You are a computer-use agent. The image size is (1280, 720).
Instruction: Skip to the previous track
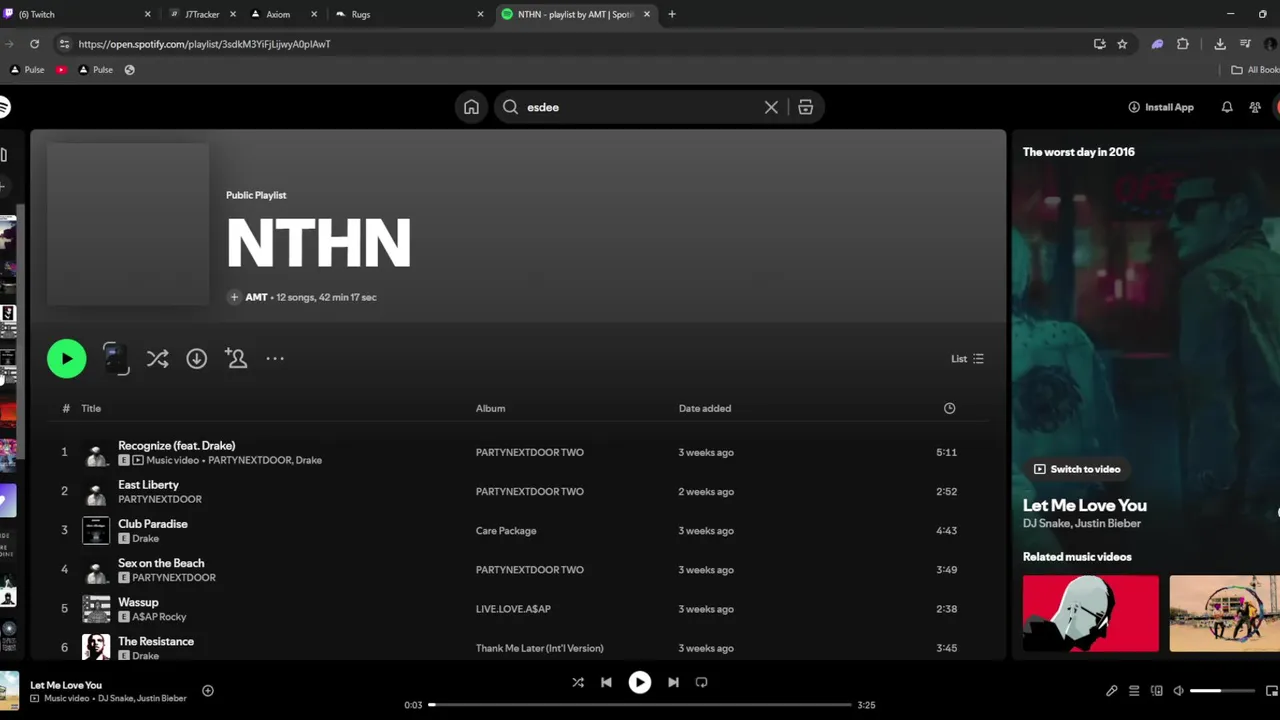[x=606, y=682]
